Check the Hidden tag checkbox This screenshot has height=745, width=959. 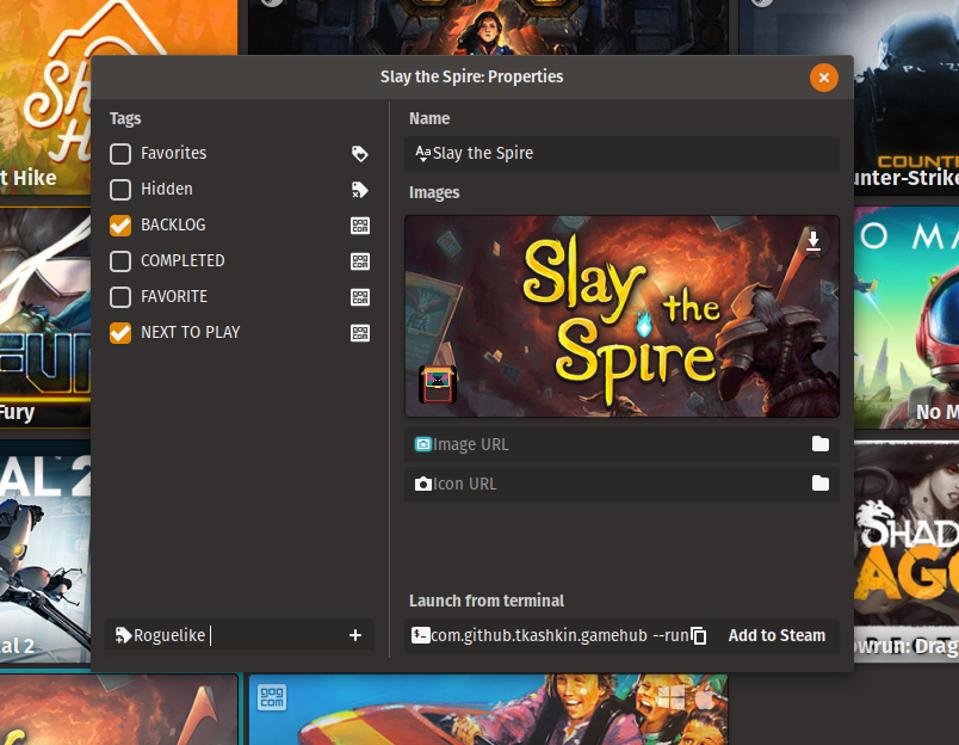coord(120,190)
